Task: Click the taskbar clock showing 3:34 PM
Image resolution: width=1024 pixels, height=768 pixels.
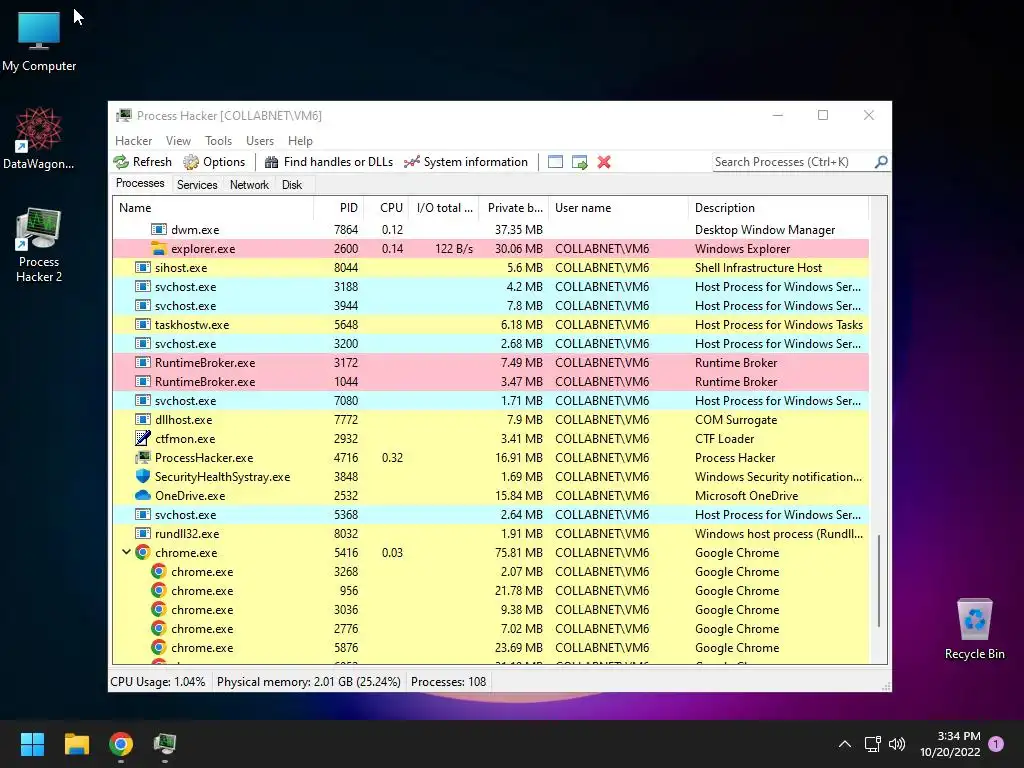Action: click(950, 744)
